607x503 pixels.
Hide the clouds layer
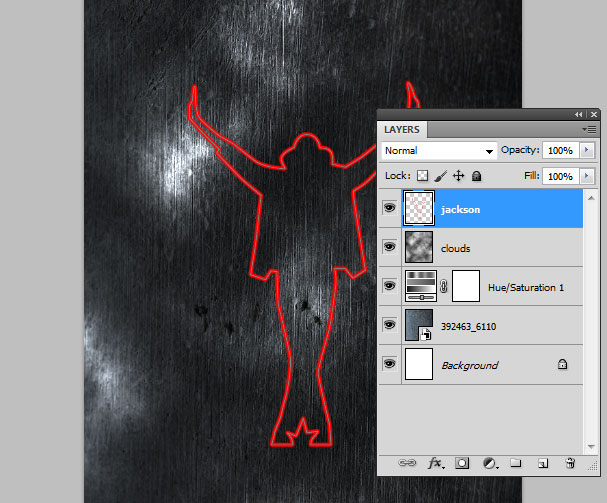tap(389, 247)
